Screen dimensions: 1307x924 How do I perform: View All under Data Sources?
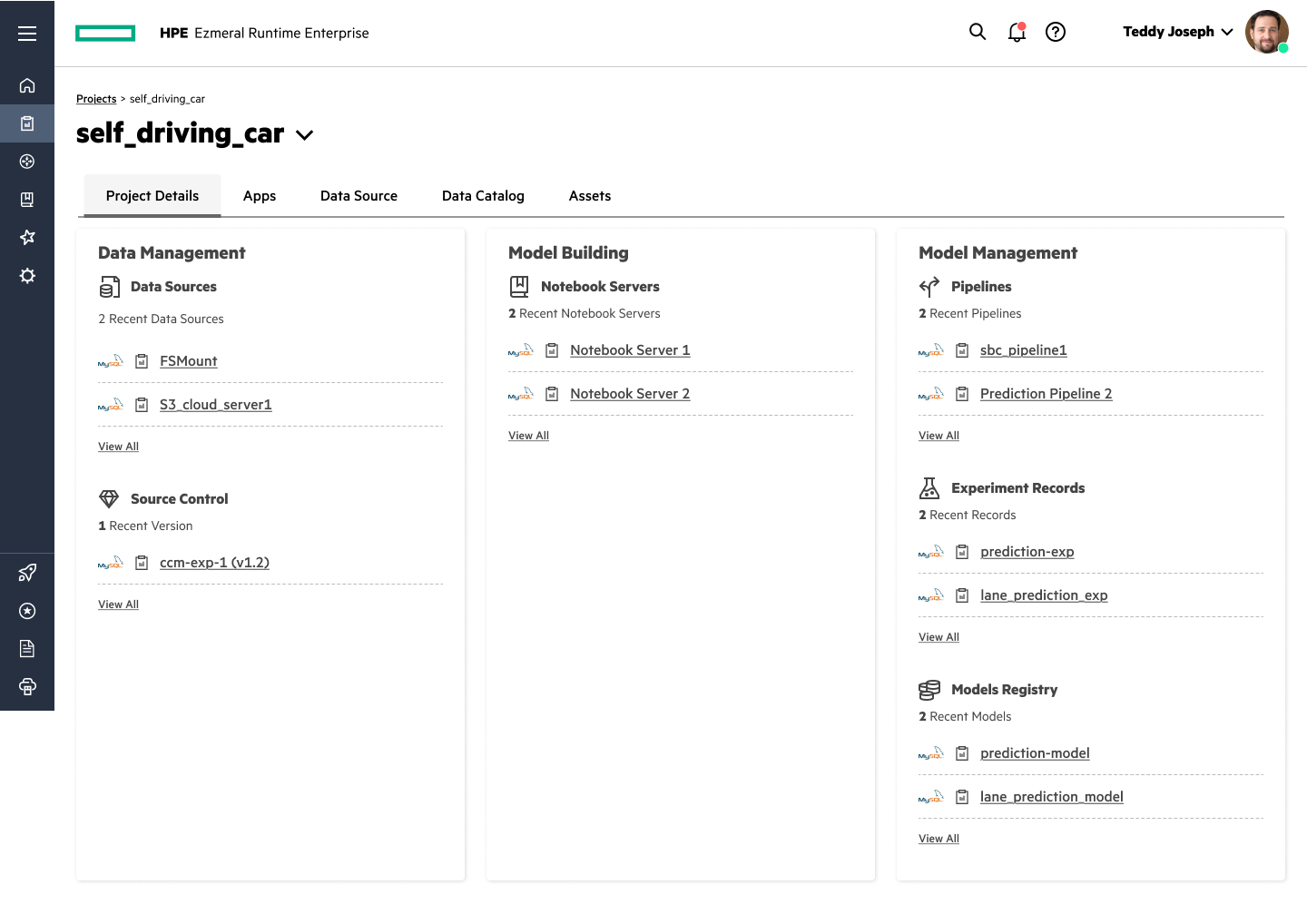coord(118,447)
